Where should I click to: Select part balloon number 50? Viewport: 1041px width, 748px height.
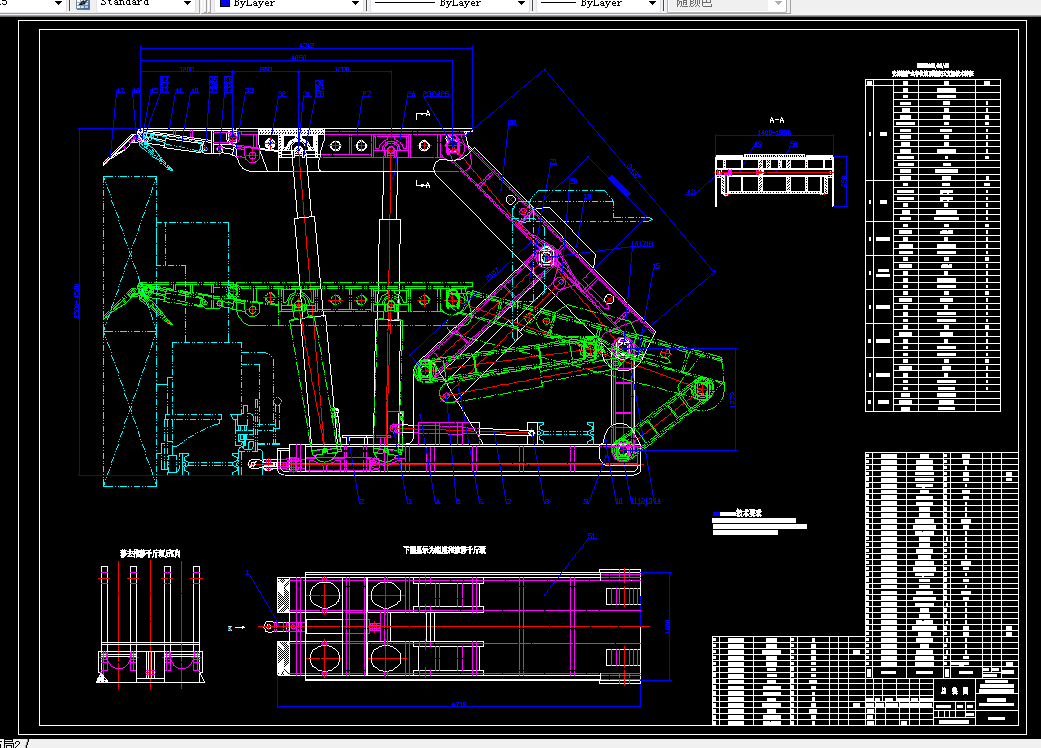tap(793, 144)
